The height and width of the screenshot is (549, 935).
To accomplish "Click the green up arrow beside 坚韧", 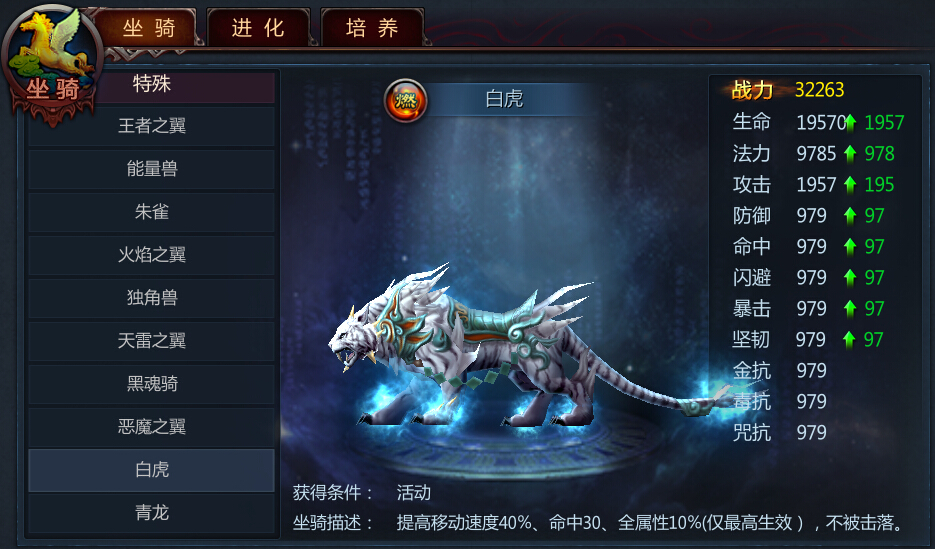I will [x=849, y=340].
